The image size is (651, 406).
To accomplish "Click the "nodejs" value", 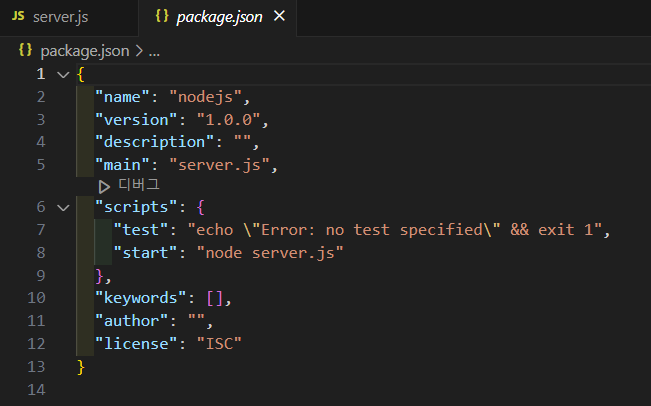I will (x=206, y=97).
